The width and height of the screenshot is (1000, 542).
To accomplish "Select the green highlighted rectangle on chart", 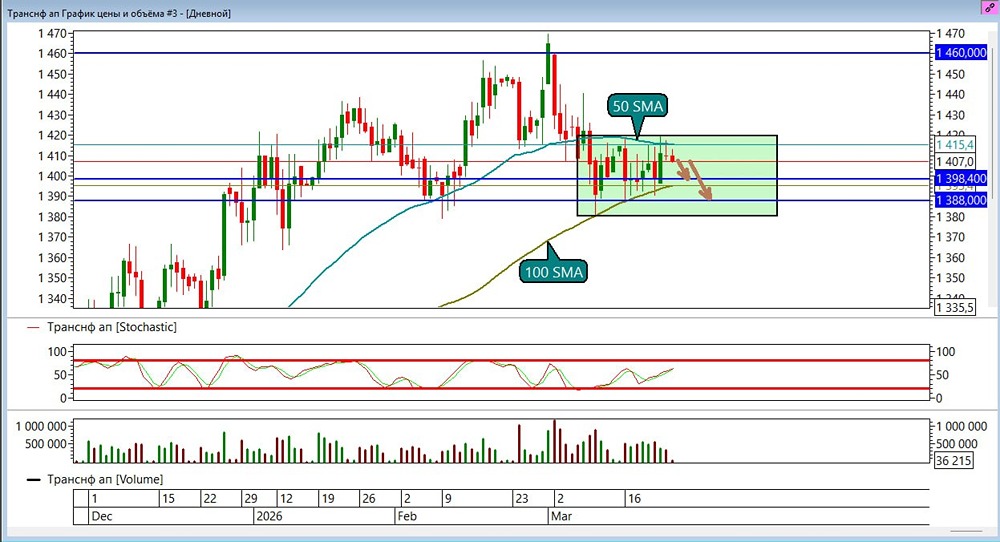I will 677,175.
